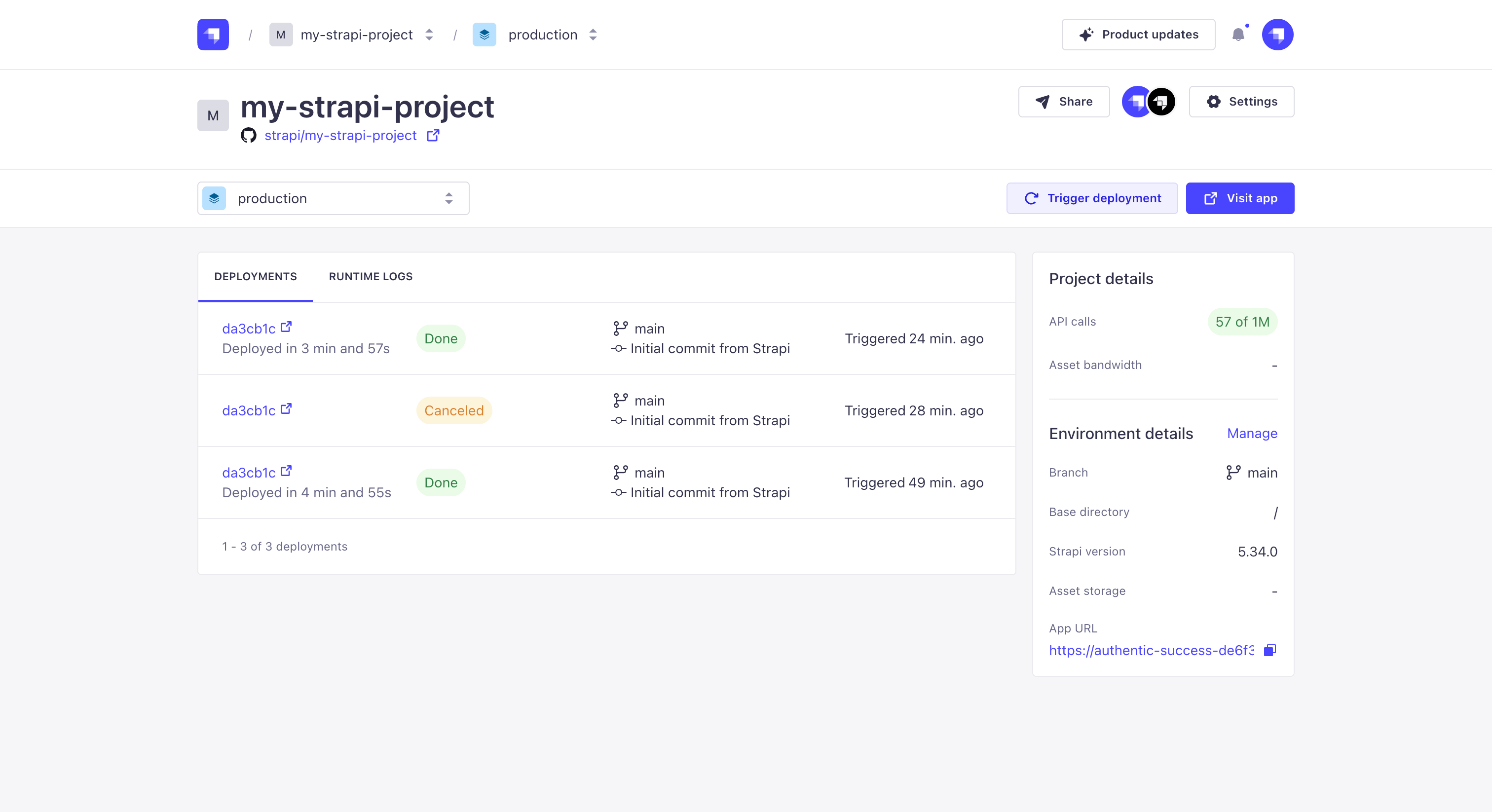Select the Deployments tab
The height and width of the screenshot is (812, 1492).
tap(256, 277)
